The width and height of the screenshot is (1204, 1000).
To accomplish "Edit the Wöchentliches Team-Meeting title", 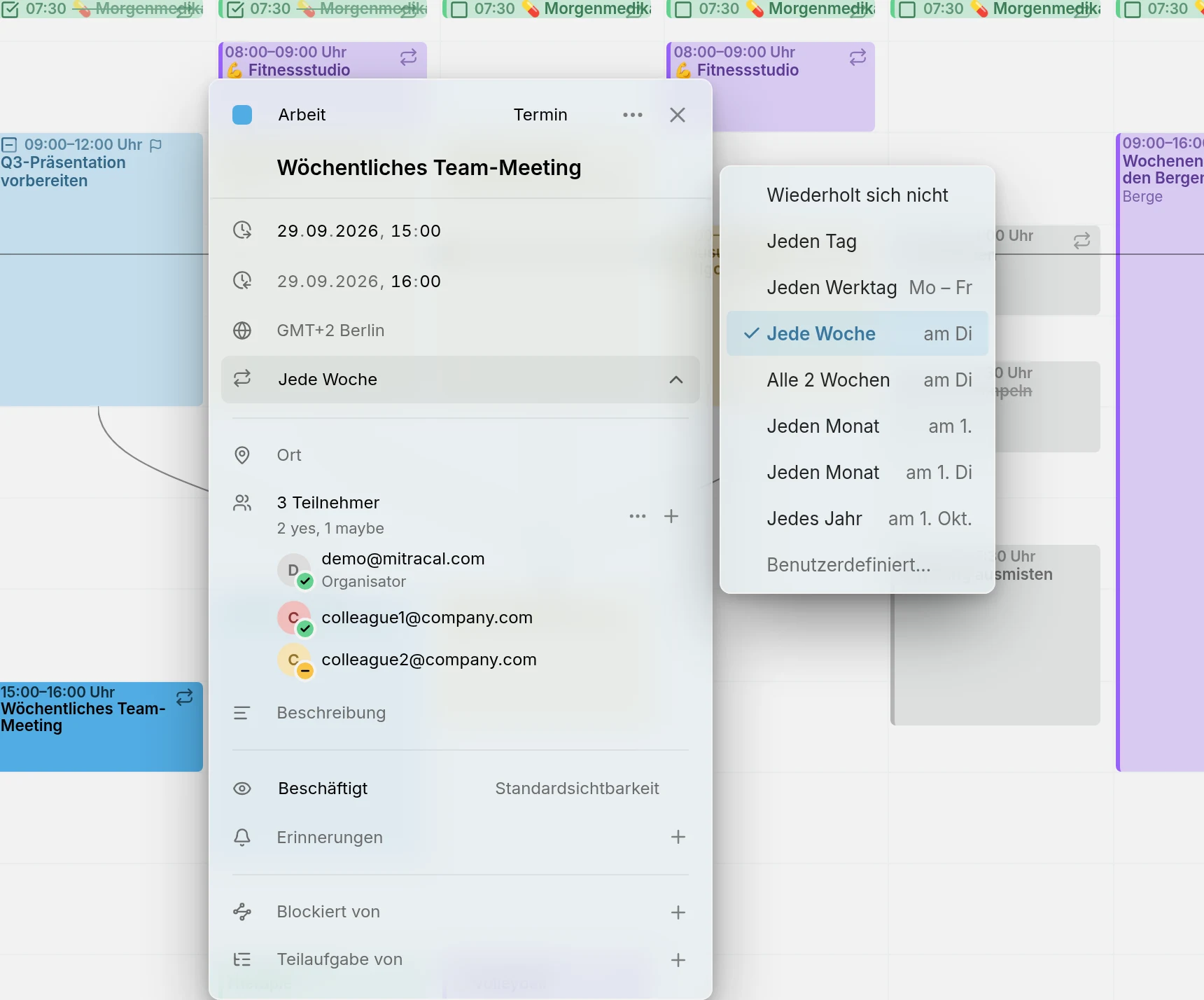I will click(429, 168).
